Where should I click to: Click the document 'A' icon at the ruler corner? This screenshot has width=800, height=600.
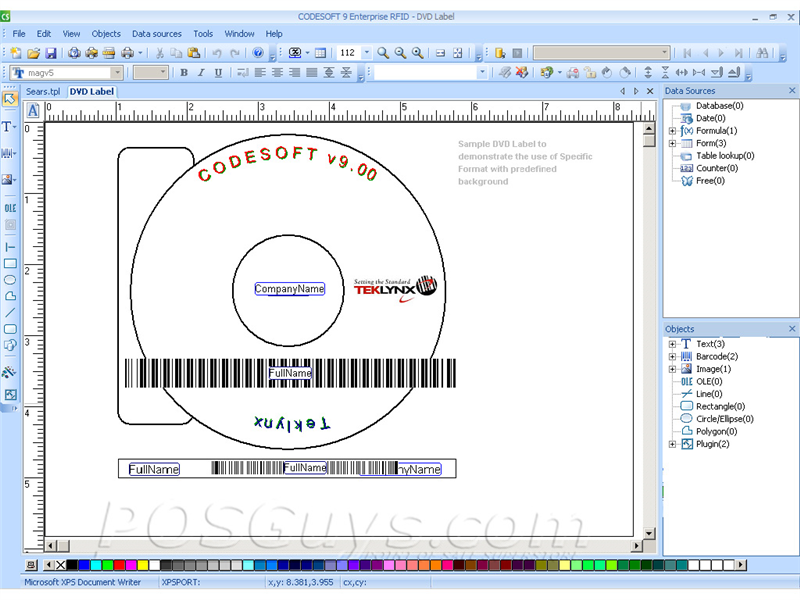pos(33,111)
